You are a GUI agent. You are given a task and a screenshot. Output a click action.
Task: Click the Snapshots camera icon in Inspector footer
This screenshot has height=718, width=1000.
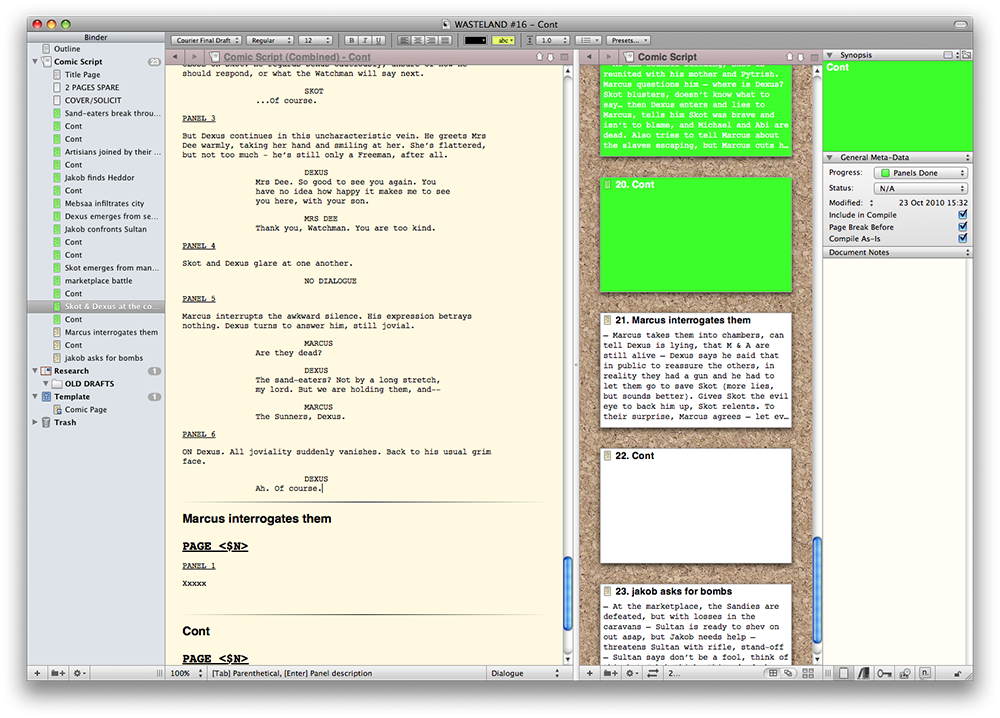click(x=905, y=674)
